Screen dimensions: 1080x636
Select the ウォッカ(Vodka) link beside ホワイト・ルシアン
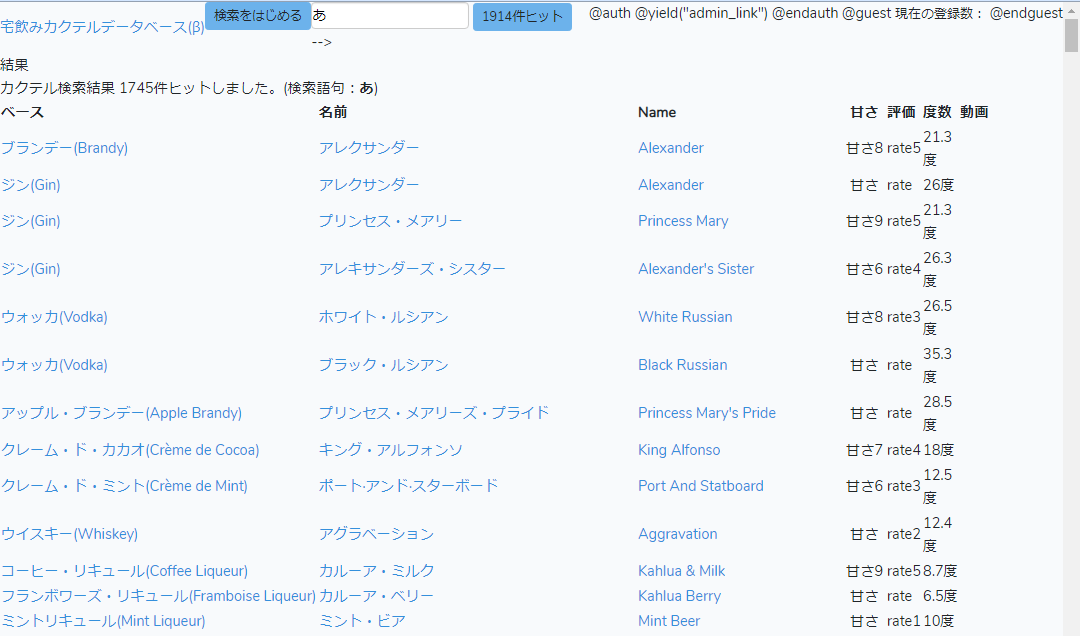[54, 317]
